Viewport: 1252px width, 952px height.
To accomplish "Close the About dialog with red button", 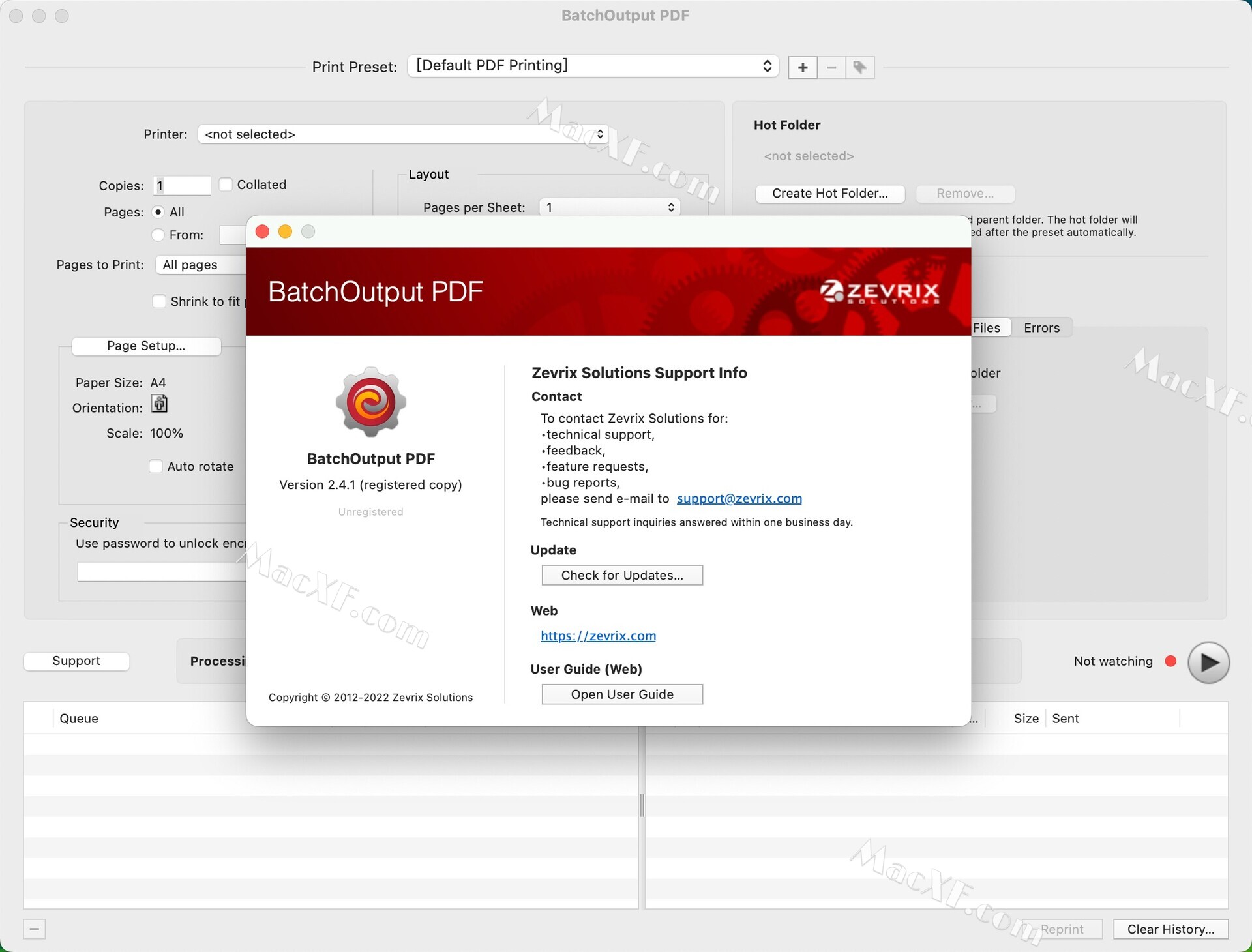I will coord(263,231).
